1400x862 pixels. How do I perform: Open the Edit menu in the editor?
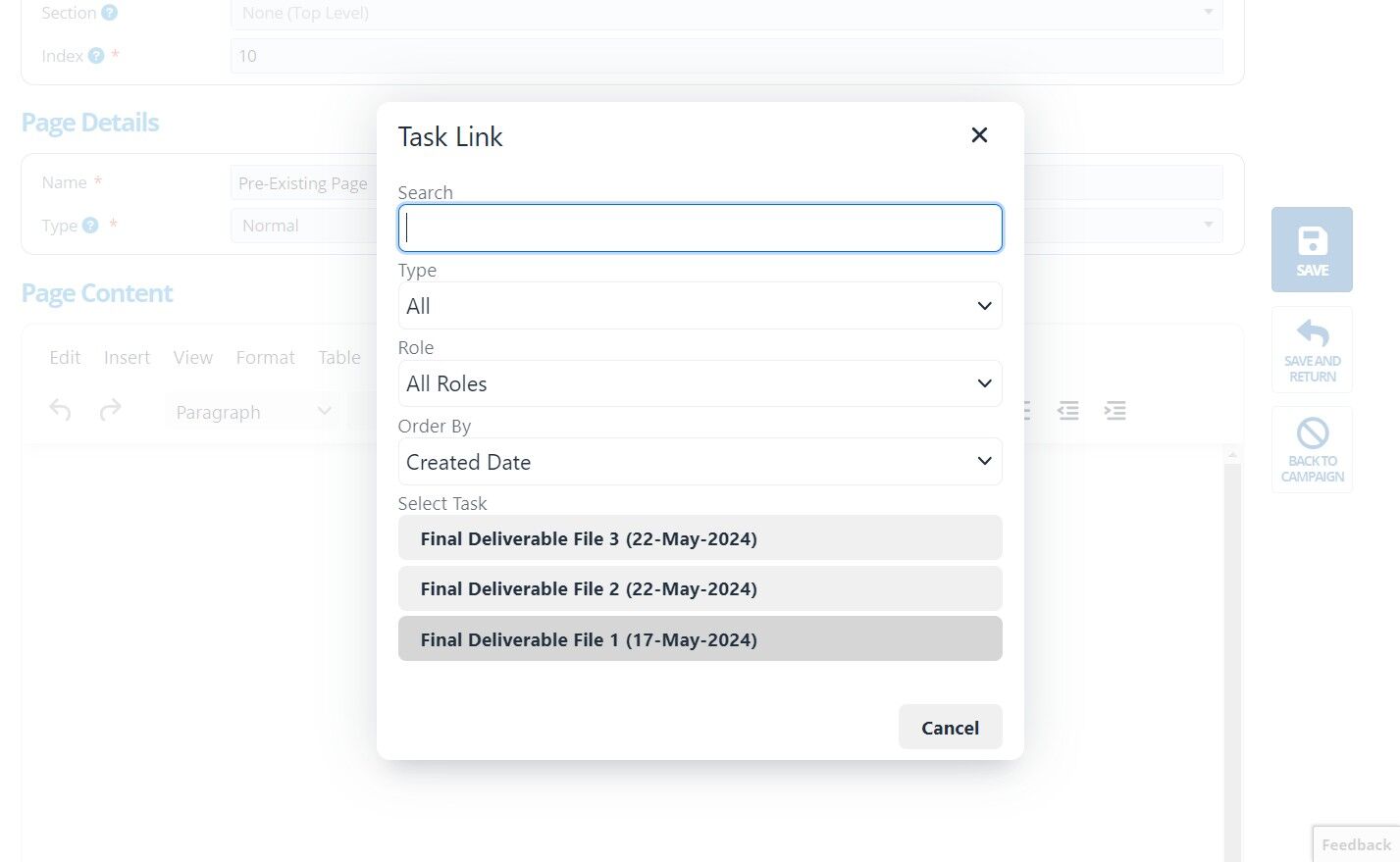click(65, 358)
